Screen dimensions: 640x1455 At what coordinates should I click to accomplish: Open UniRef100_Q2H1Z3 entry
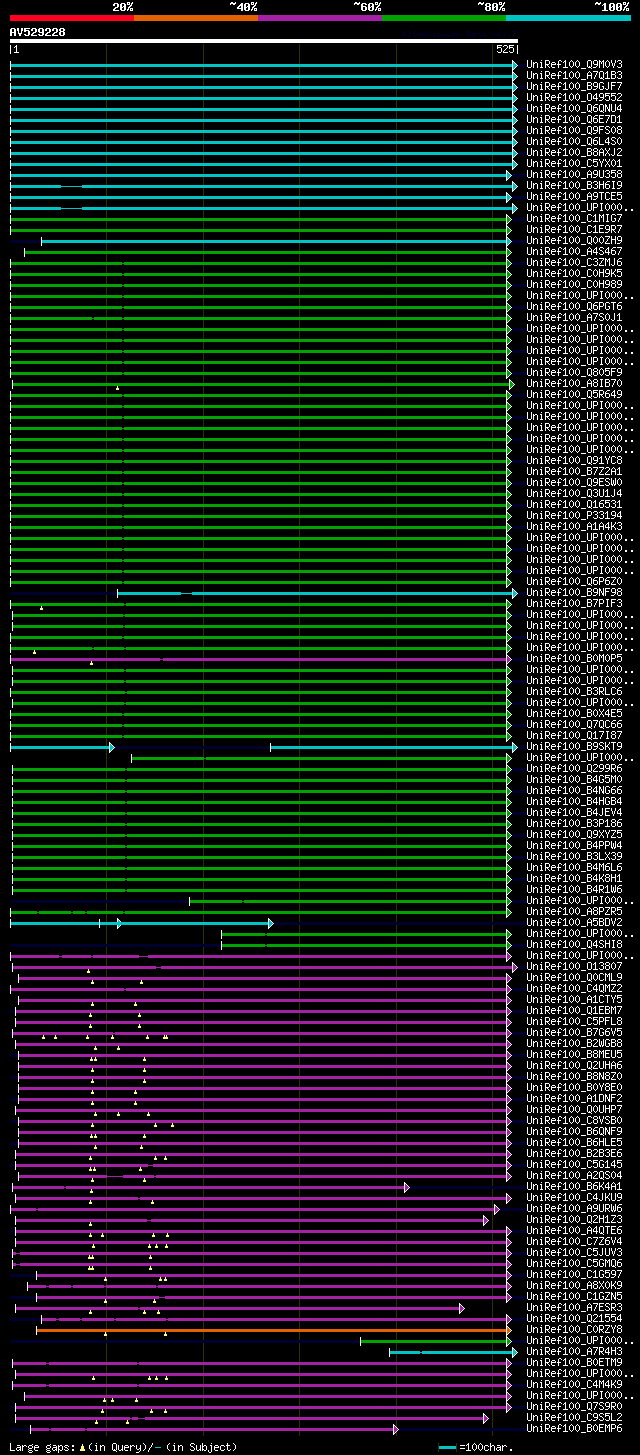pyautogui.click(x=575, y=1219)
